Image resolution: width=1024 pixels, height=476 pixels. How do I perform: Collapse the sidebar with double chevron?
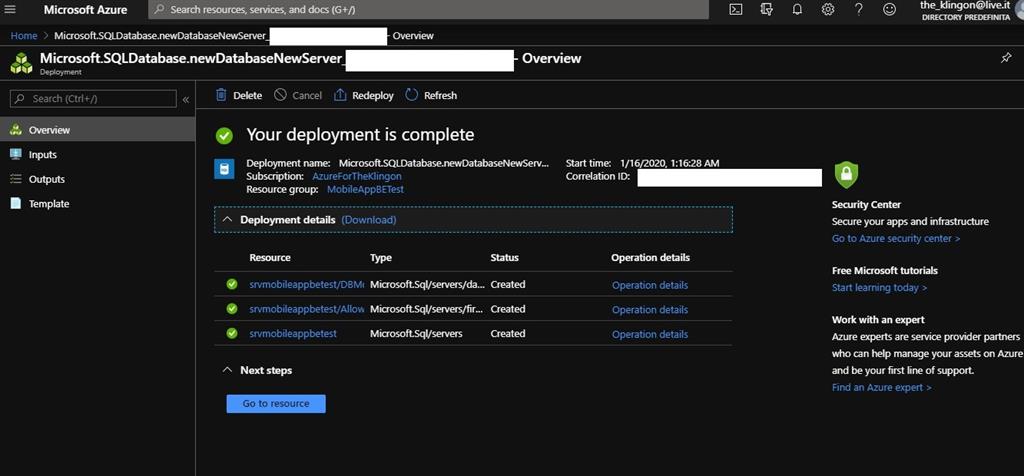tap(185, 99)
